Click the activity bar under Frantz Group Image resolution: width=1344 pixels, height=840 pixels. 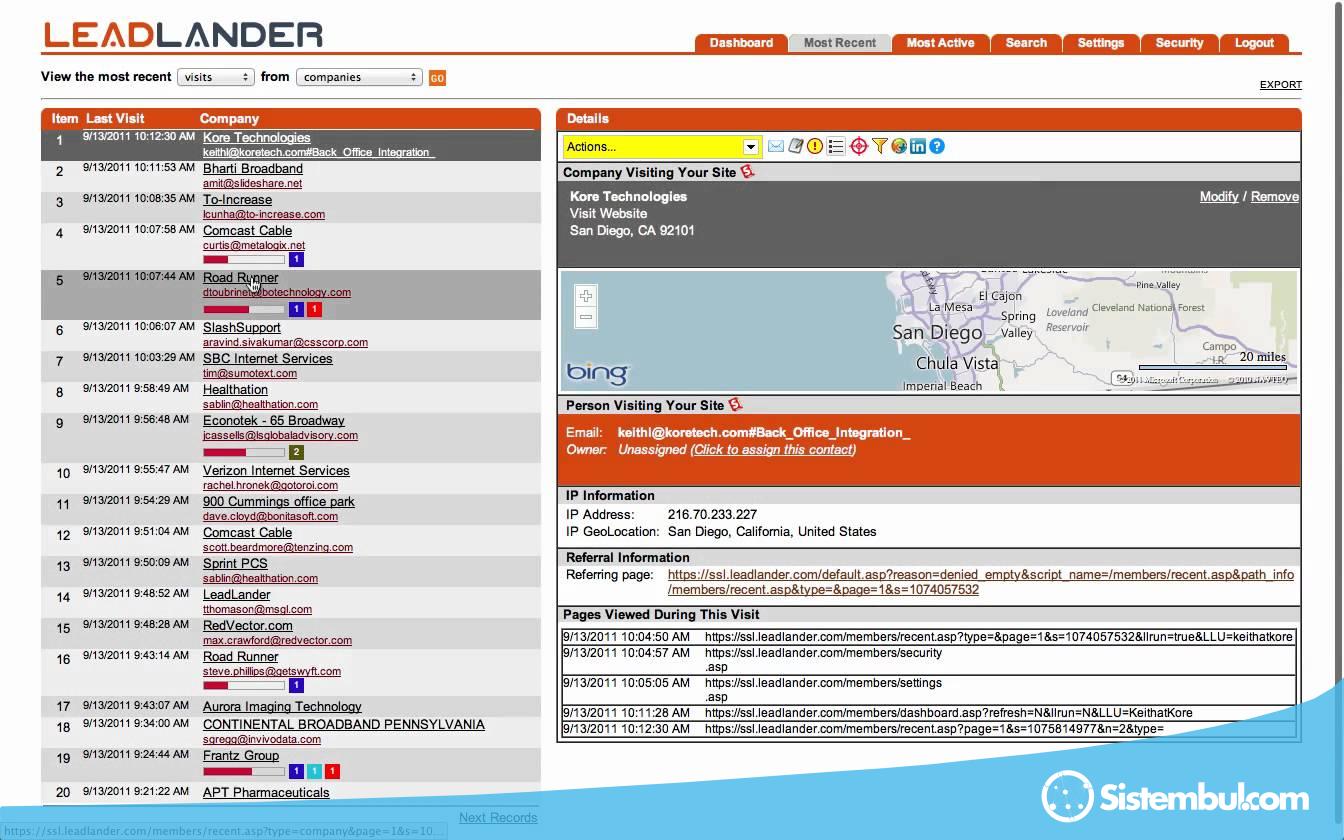pos(243,772)
